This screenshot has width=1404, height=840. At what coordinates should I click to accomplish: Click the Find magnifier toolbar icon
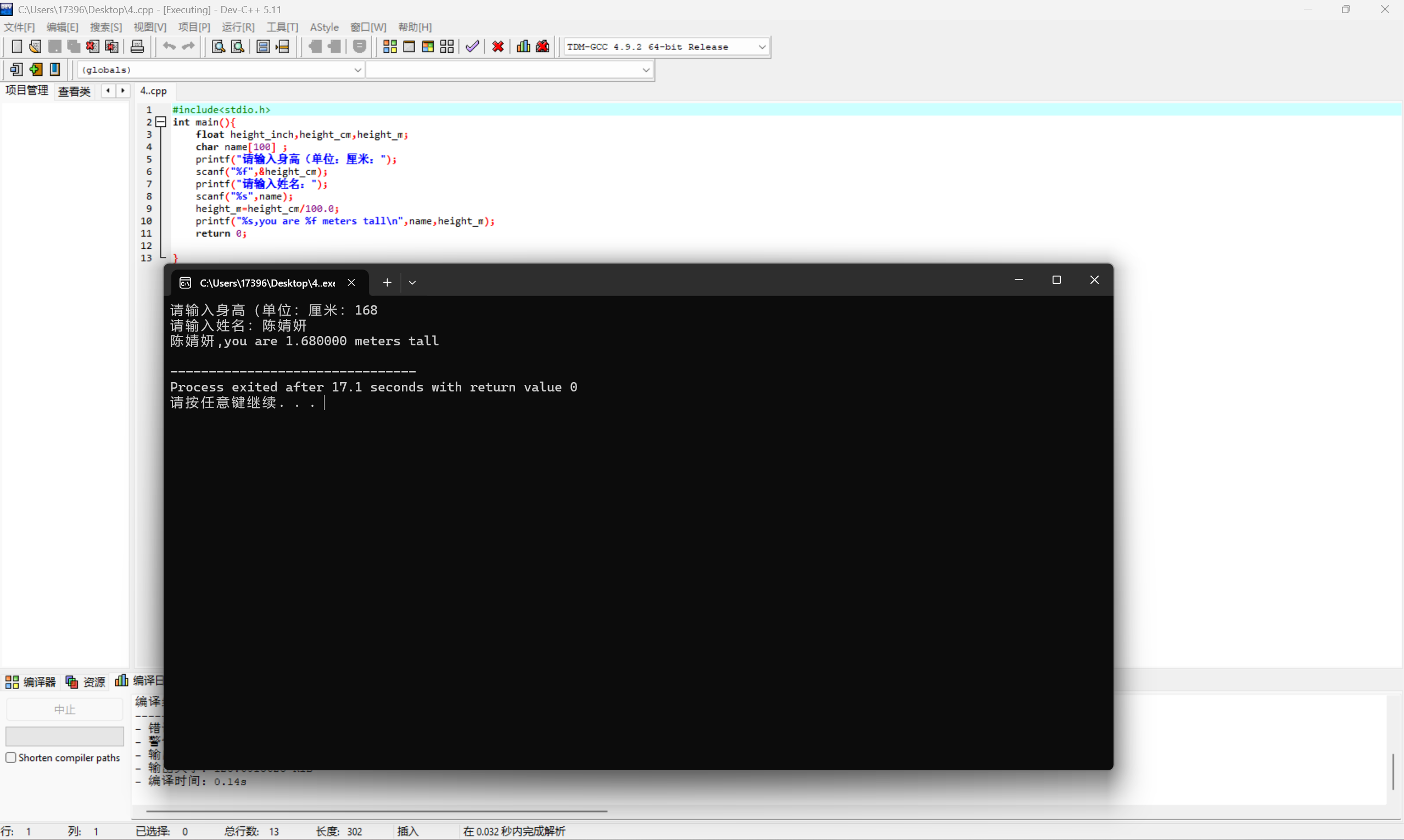click(218, 47)
